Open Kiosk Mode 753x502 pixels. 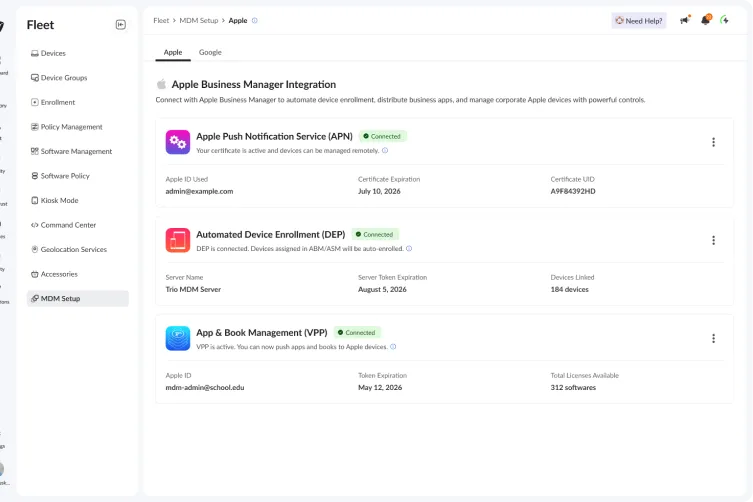(x=54, y=200)
